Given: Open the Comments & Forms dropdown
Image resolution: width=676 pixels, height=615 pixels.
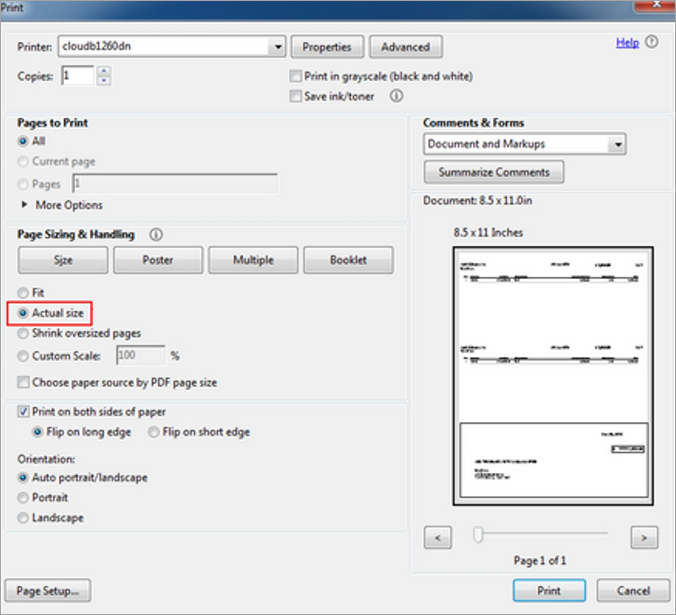Looking at the screenshot, I should tap(617, 144).
